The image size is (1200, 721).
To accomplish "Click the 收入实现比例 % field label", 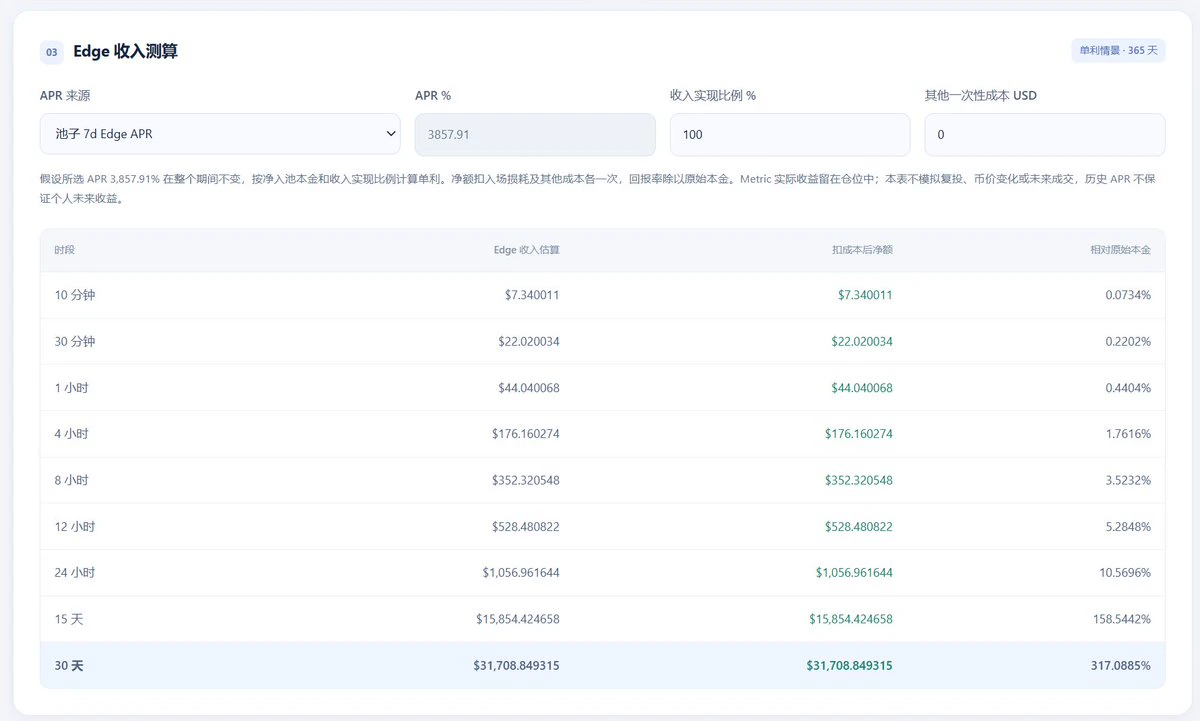I will pyautogui.click(x=713, y=95).
